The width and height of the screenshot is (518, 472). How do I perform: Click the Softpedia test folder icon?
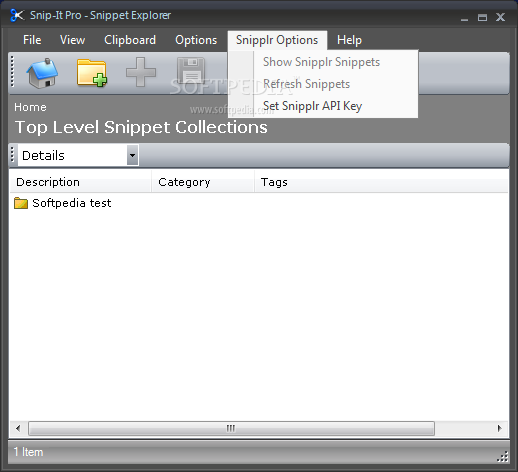click(21, 203)
